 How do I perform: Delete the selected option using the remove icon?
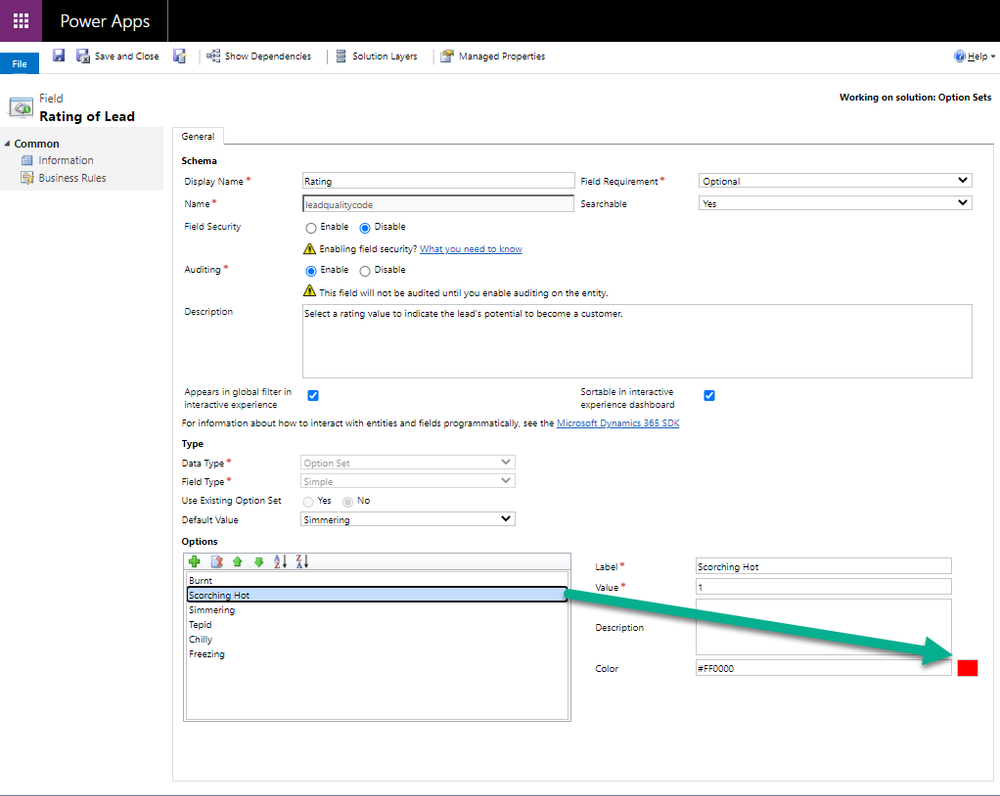click(217, 562)
